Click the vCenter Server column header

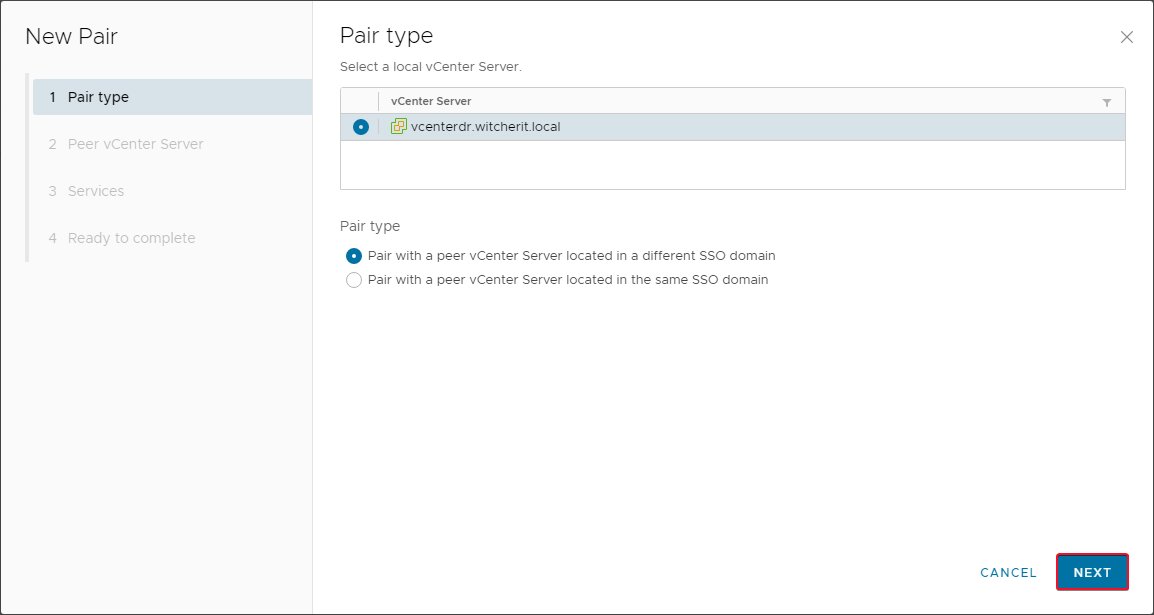click(430, 101)
